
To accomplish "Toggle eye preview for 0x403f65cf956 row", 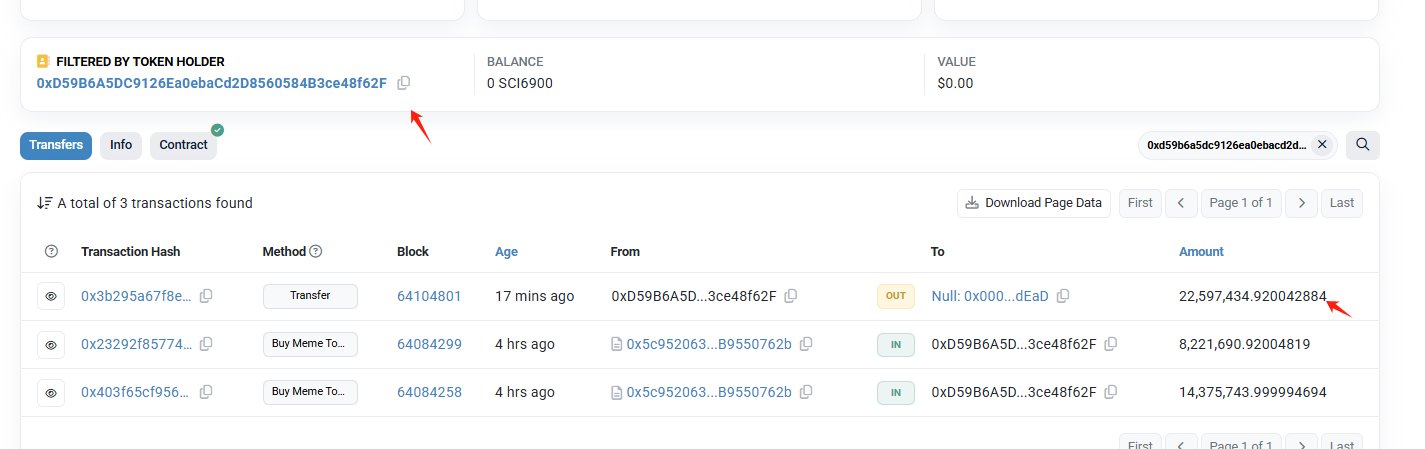I will tap(51, 393).
